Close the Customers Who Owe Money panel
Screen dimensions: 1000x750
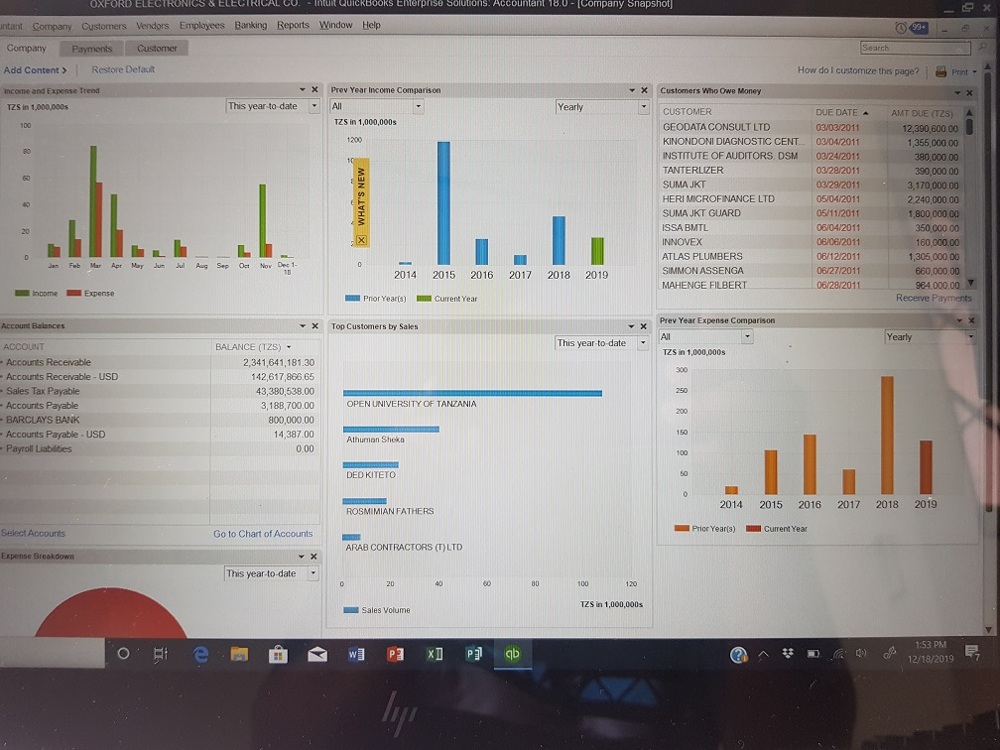tap(969, 92)
